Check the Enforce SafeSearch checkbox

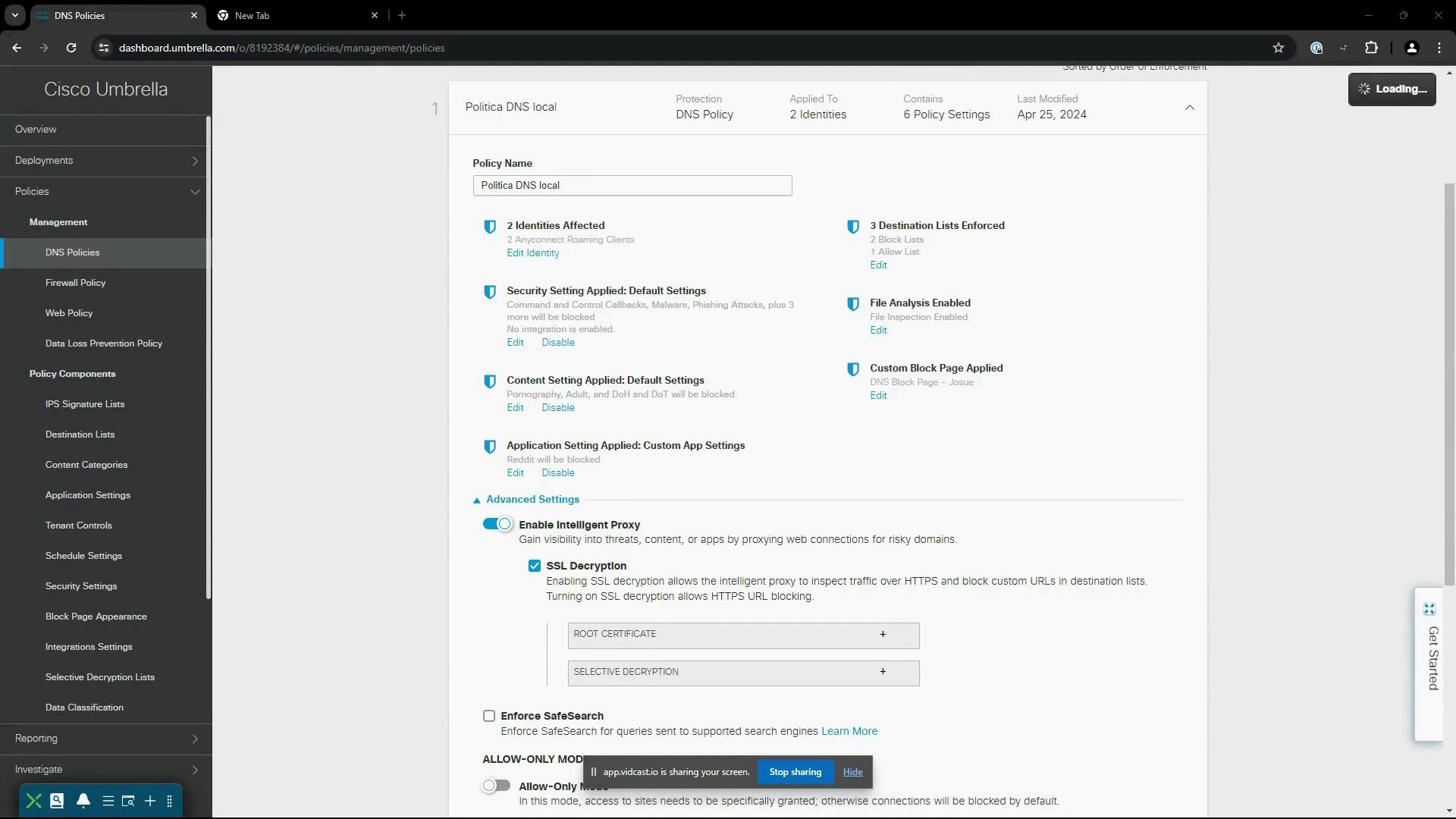(489, 716)
